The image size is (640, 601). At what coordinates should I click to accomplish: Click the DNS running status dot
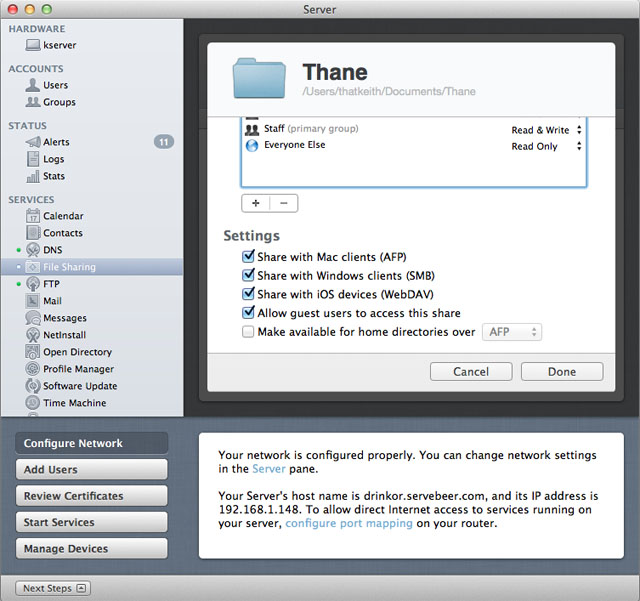pos(18,250)
